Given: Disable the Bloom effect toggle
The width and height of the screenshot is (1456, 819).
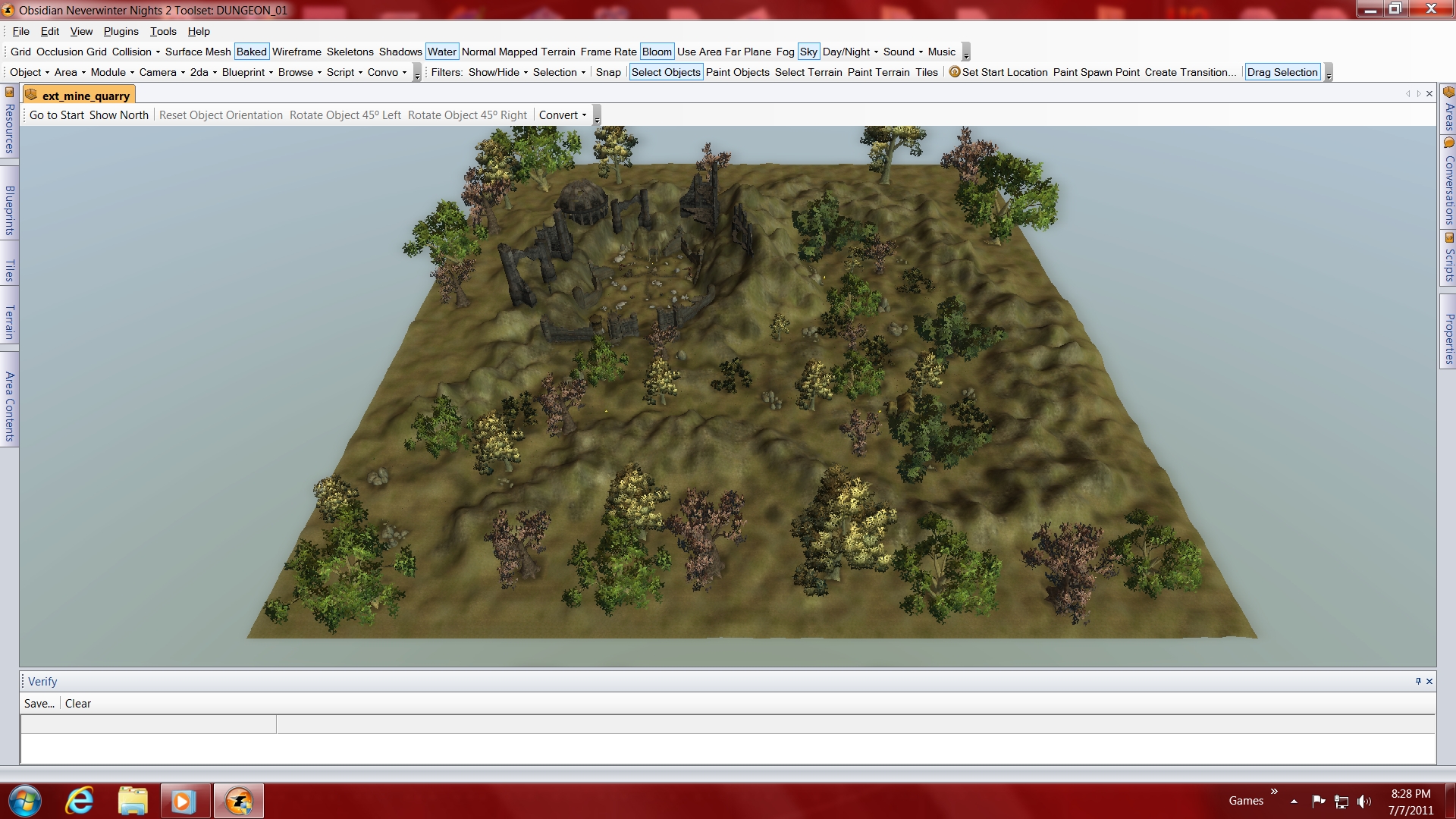Looking at the screenshot, I should click(657, 52).
